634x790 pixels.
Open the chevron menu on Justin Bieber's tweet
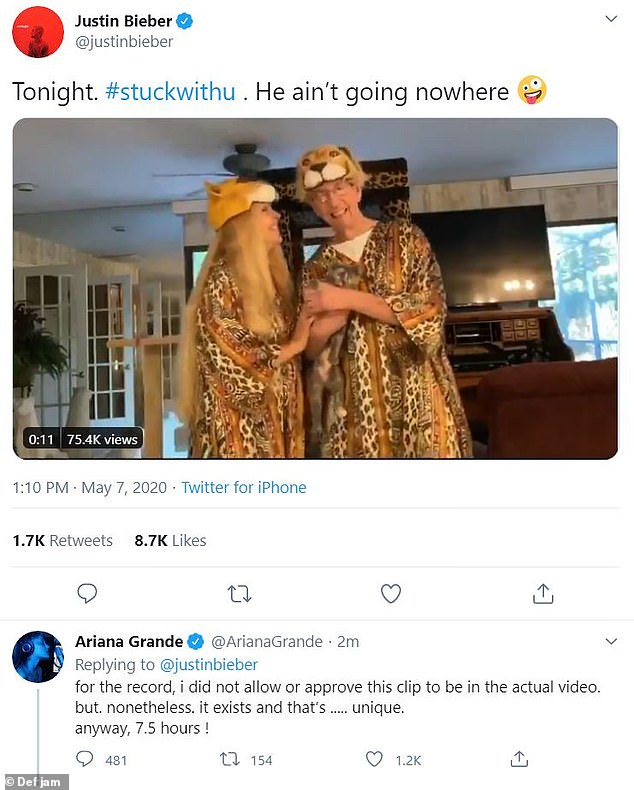click(611, 19)
